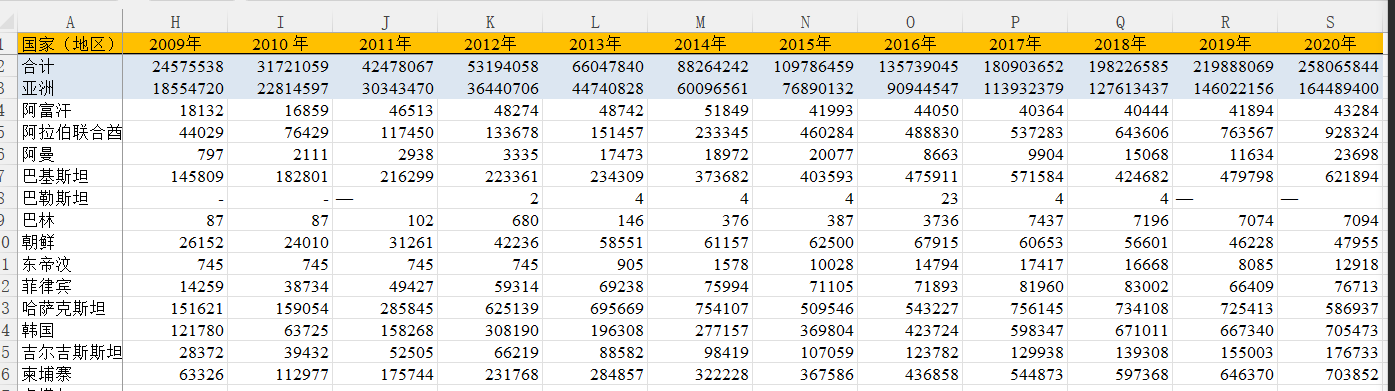The width and height of the screenshot is (1395, 391).
Task: Click cell with value 460284
Action: point(805,132)
